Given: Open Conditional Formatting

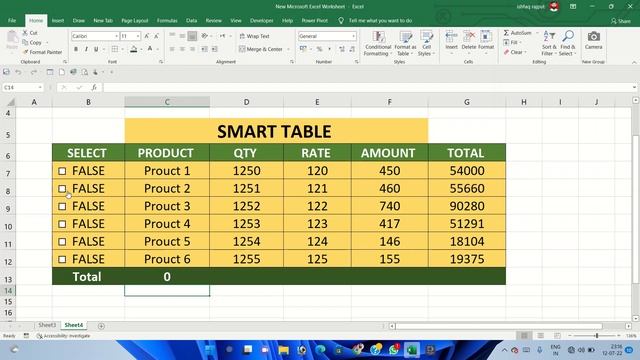Looking at the screenshot, I should 378,44.
